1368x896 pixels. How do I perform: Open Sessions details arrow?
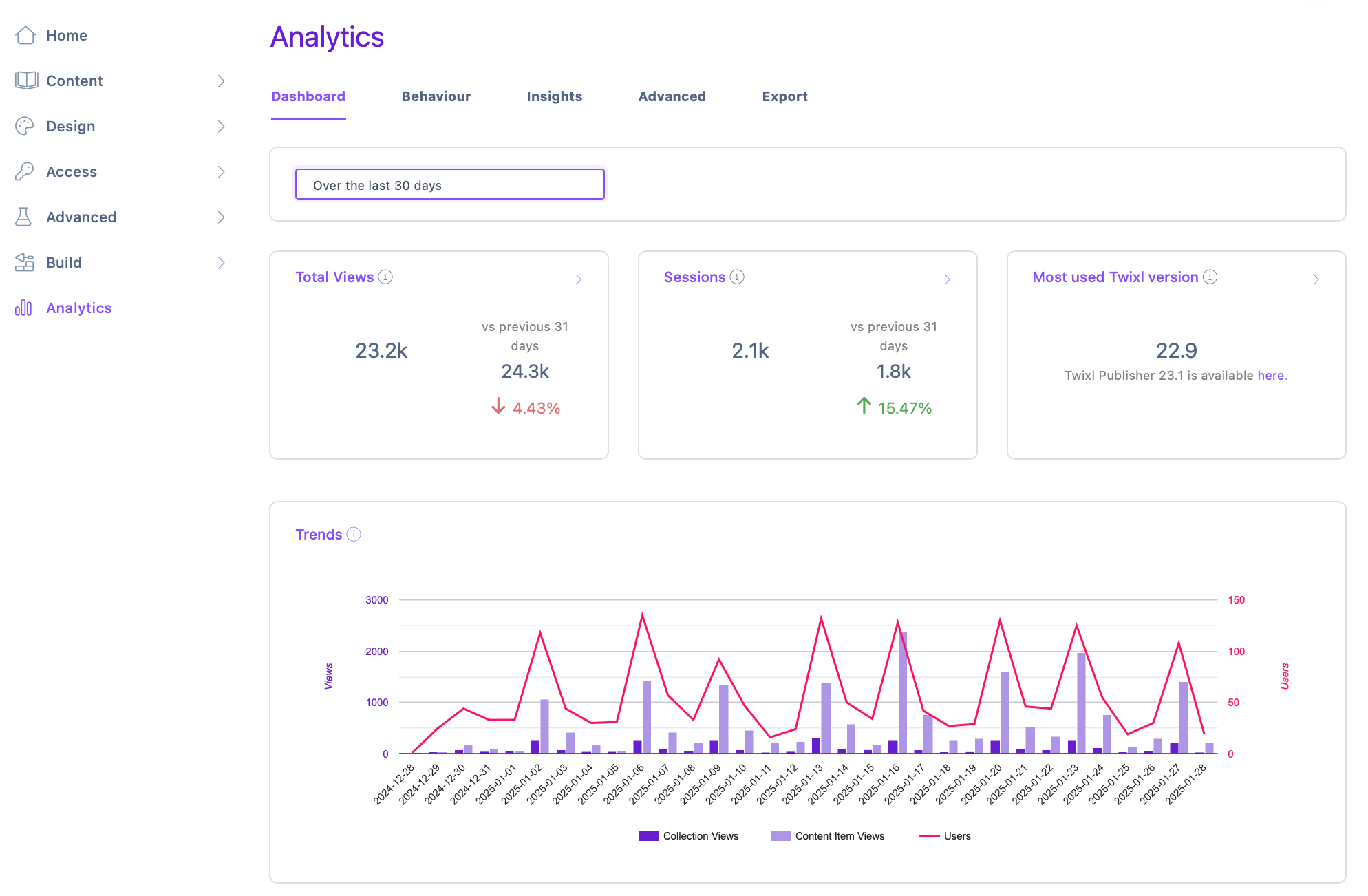coord(948,279)
